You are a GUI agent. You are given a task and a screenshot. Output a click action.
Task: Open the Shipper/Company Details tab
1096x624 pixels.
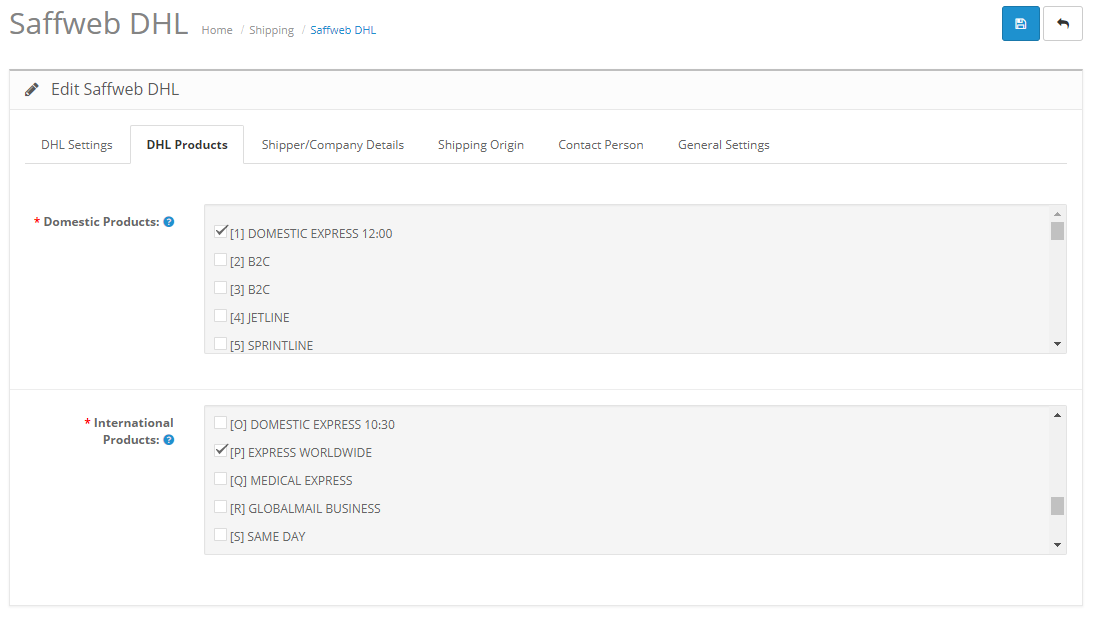(333, 145)
